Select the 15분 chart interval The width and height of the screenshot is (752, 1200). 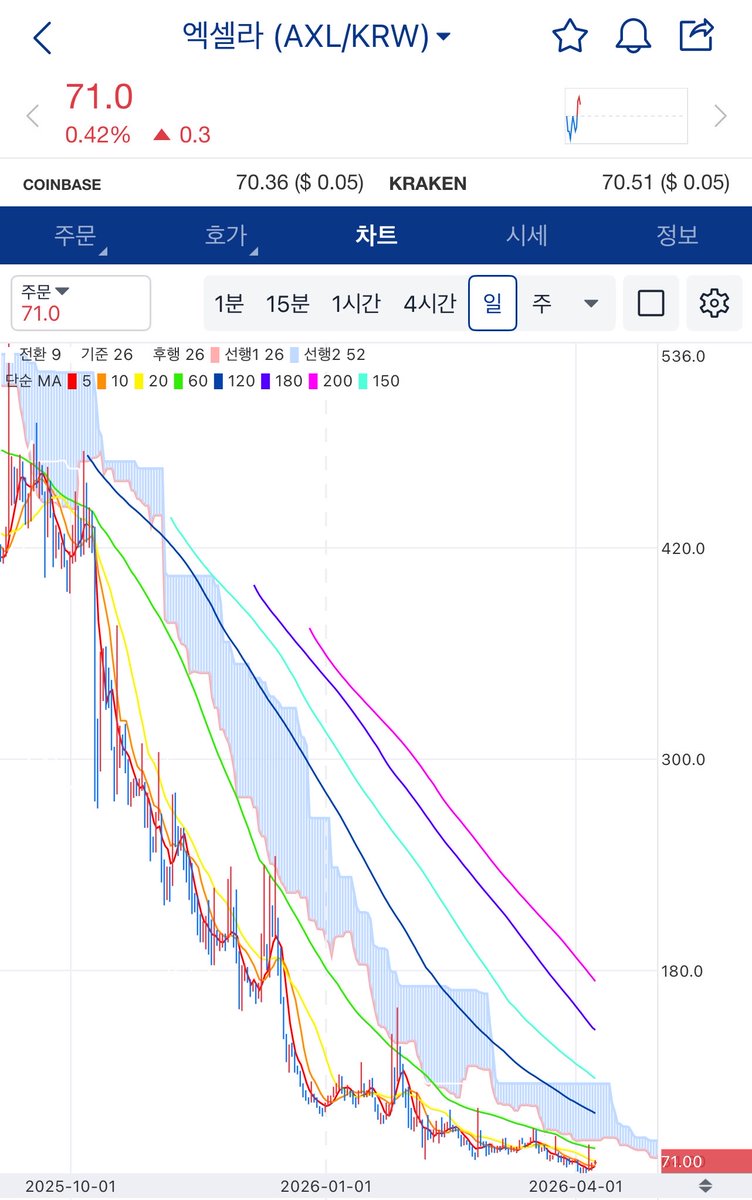pyautogui.click(x=288, y=303)
